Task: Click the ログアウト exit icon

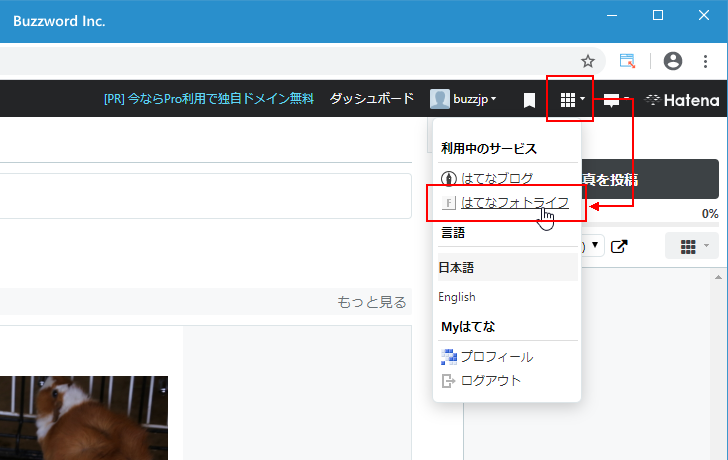Action: [448, 381]
